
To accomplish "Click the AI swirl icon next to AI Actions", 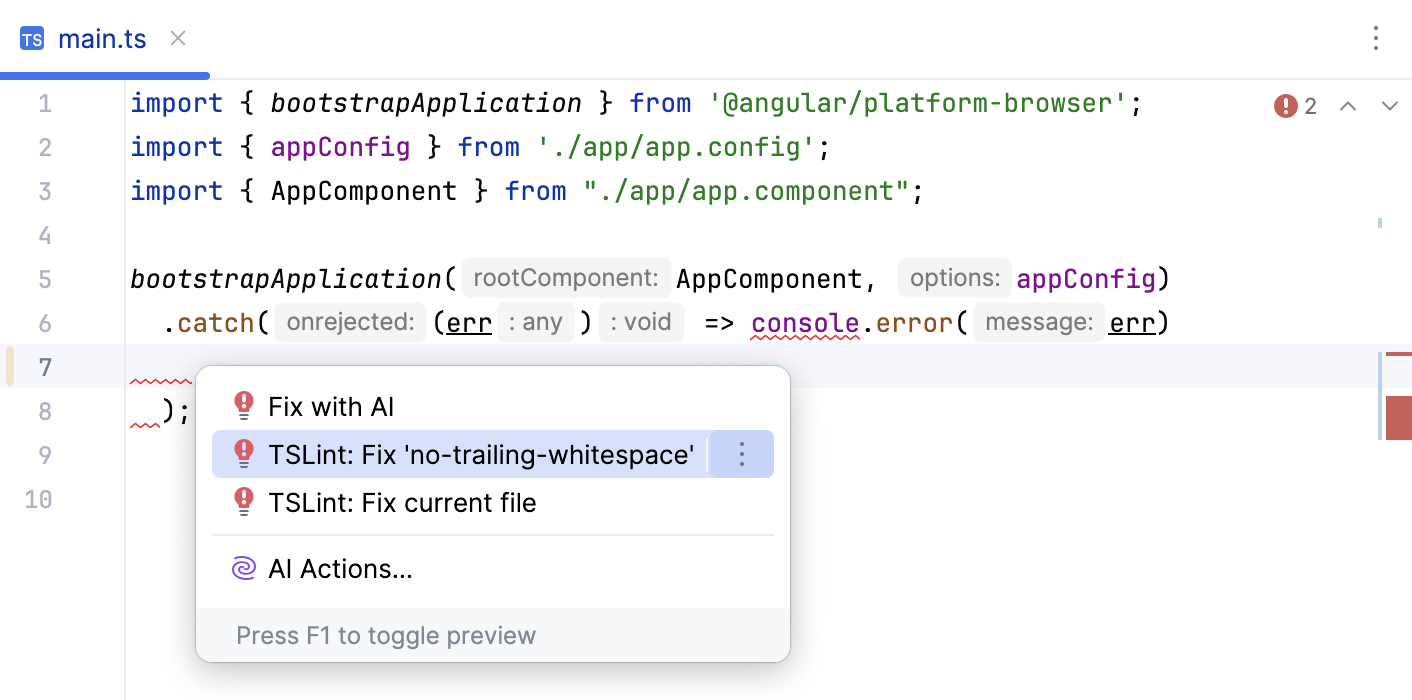I will coord(242,568).
